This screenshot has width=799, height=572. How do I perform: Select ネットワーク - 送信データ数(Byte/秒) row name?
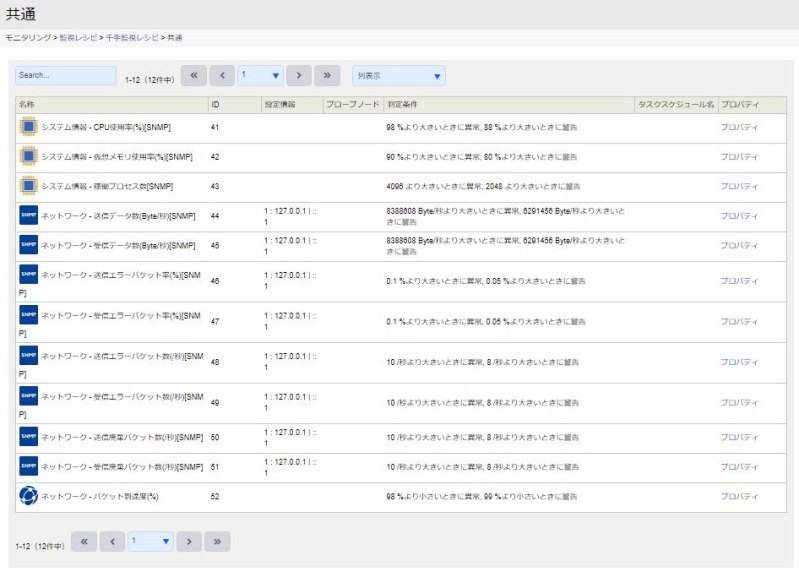click(x=118, y=216)
